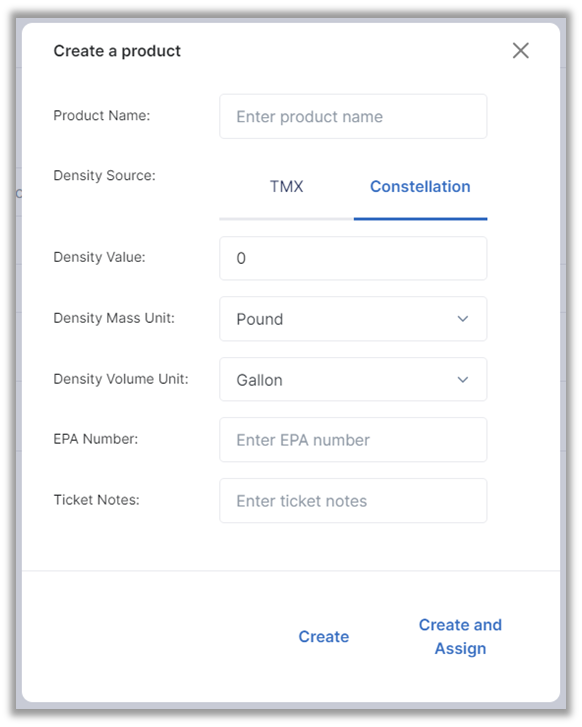Focus the Enter product name field
Screen dimensions: 582x727
click(353, 116)
